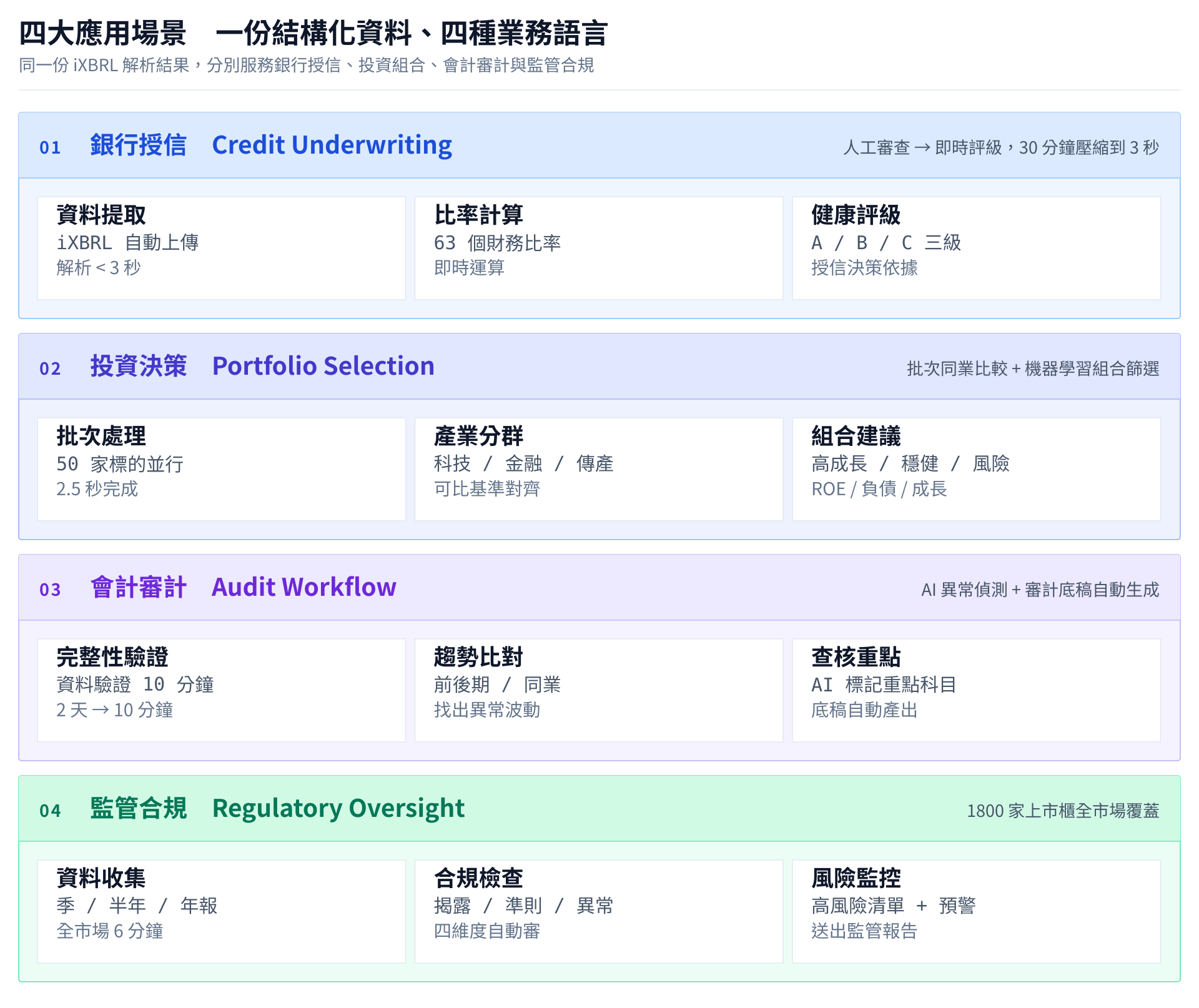Screen dimensions: 1199x1008
Task: Click the subtitle beginning 同一份 iXBRL 解析結果
Action: tap(306, 65)
